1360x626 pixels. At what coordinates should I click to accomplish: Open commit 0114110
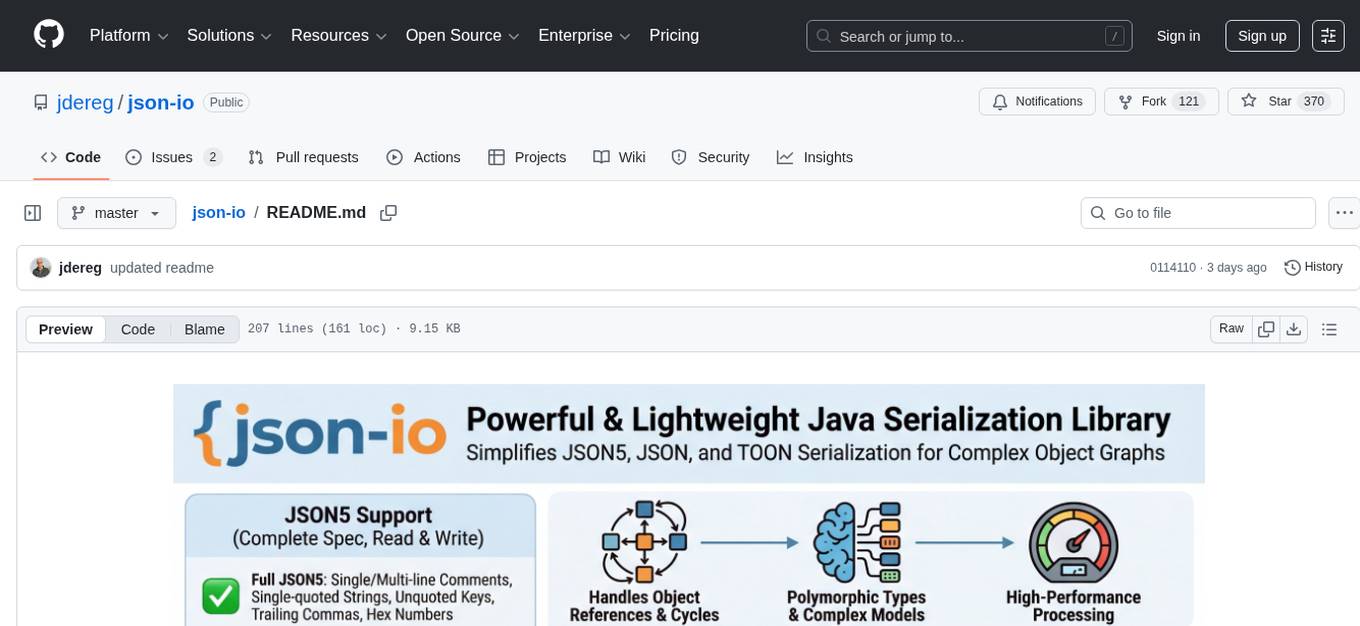tap(1172, 267)
